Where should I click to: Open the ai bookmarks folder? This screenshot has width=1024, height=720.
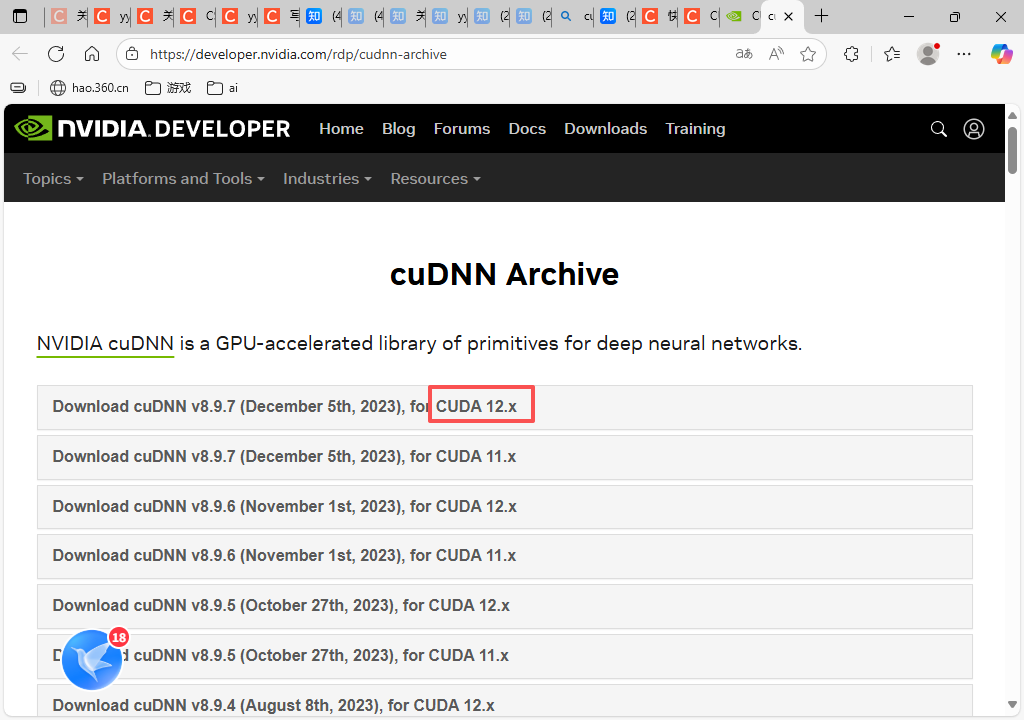tap(222, 88)
